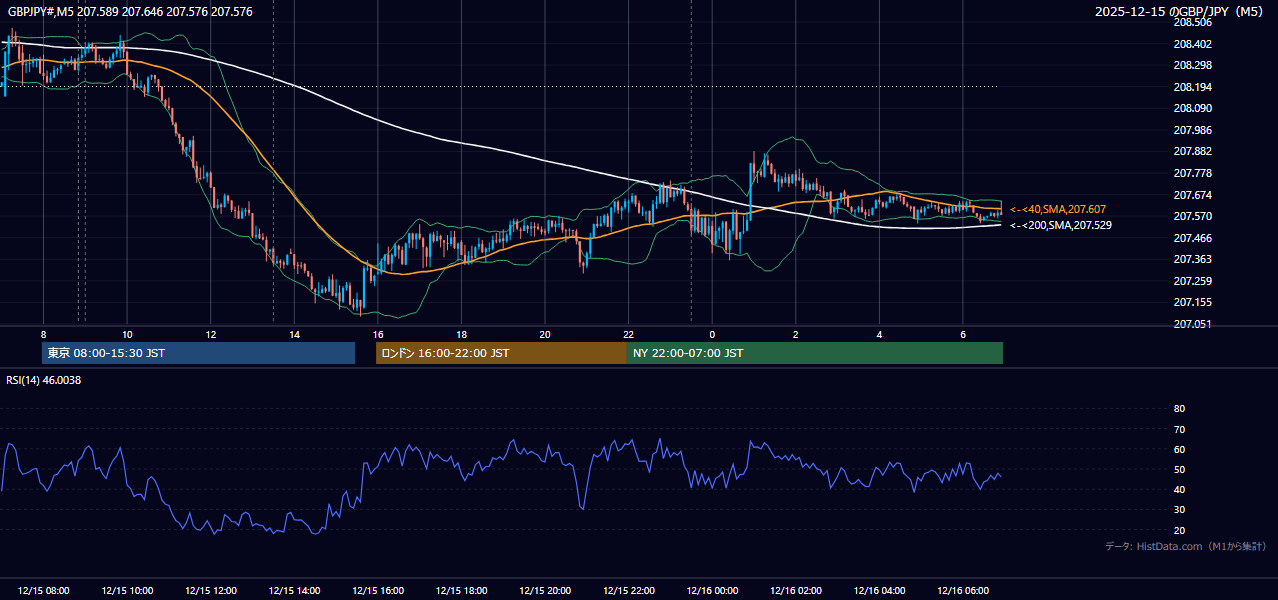Viewport: 1278px width, 600px height.
Task: Click hour label 14 under price chart
Action: [x=294, y=334]
